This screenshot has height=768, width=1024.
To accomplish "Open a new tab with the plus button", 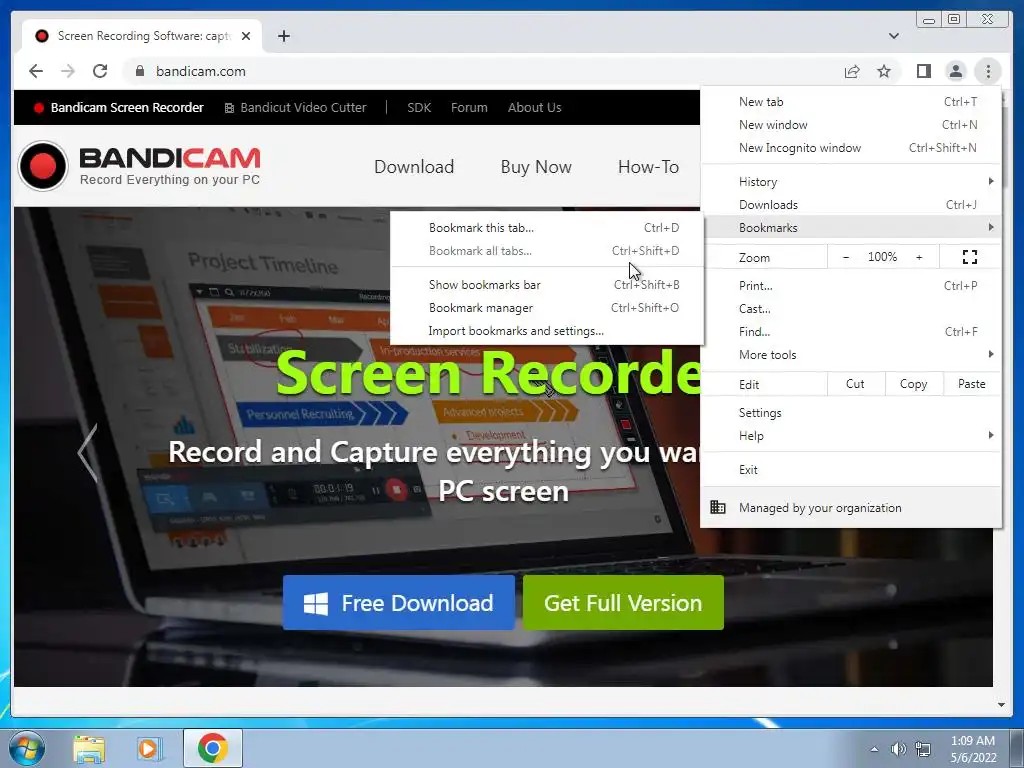I will coord(283,36).
